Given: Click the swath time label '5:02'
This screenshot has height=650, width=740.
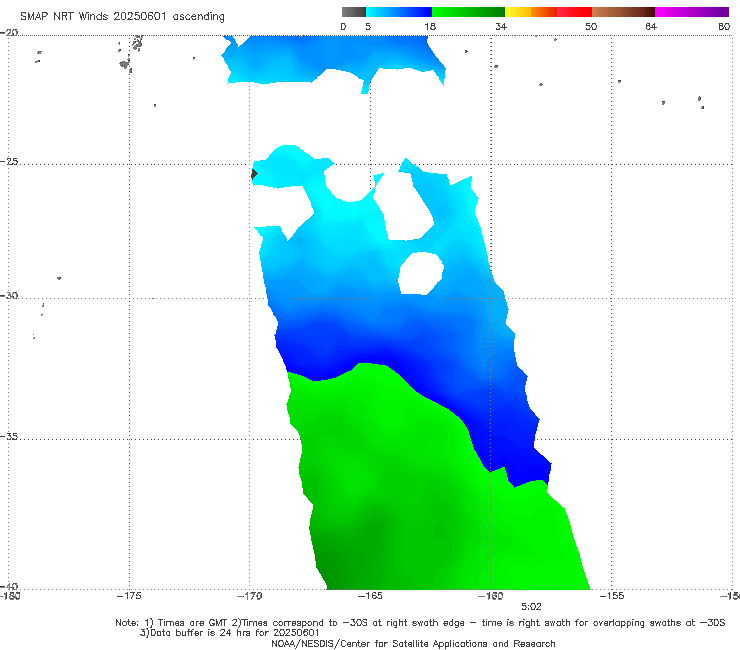Looking at the screenshot, I should 531,607.
